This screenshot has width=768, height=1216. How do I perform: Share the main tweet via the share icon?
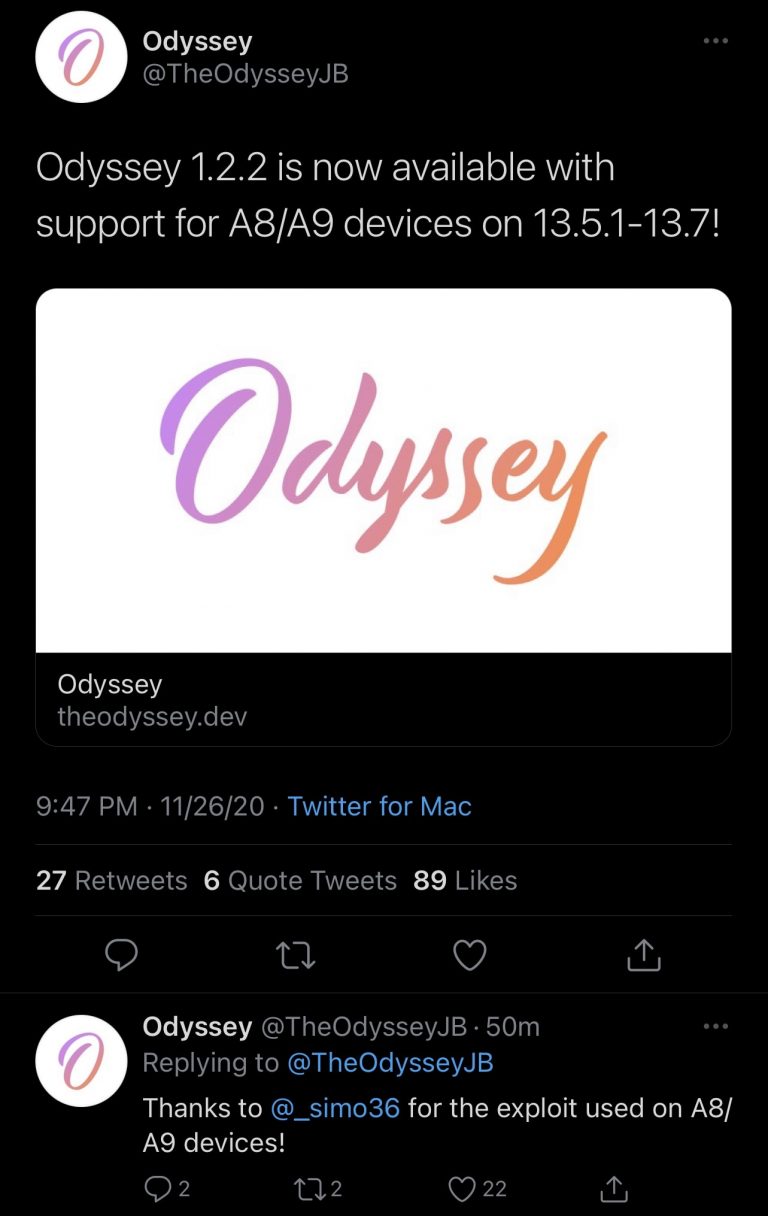pos(644,956)
